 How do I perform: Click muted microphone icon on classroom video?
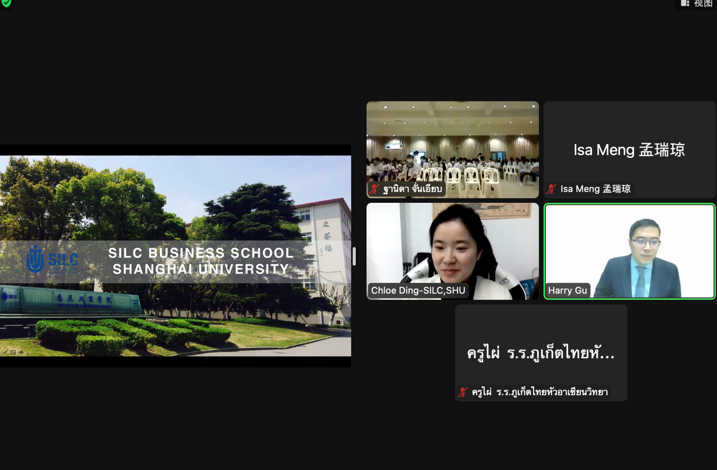point(375,189)
